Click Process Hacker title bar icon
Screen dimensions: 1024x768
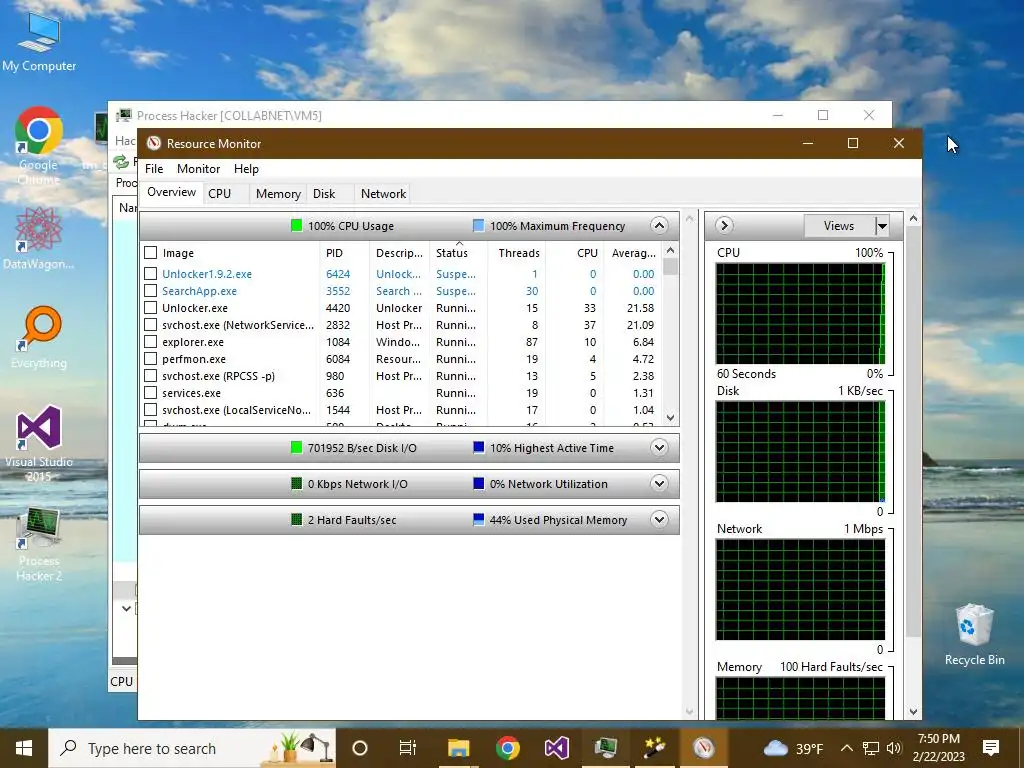(x=124, y=116)
